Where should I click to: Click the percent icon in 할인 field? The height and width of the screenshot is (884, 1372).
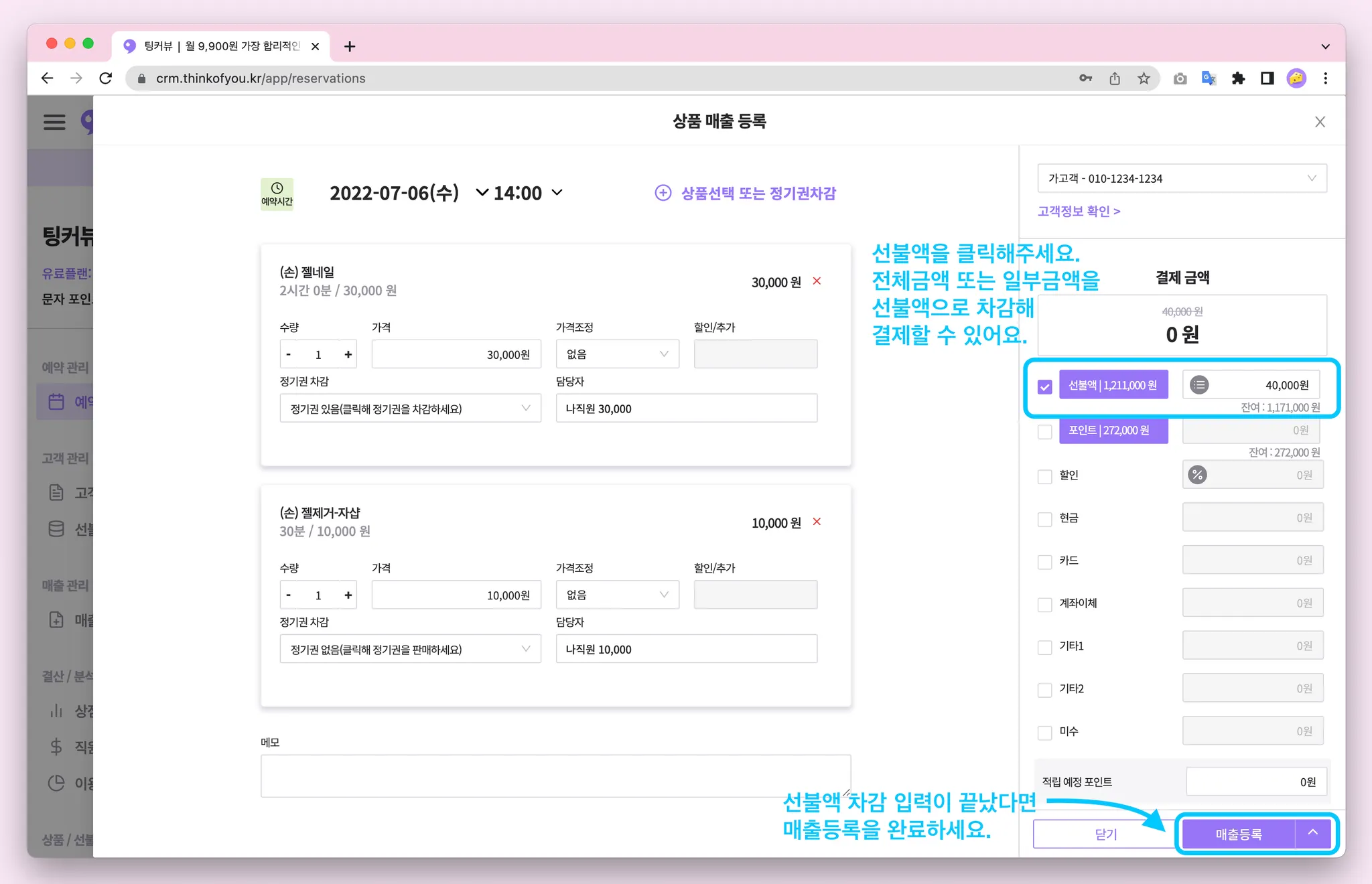pyautogui.click(x=1197, y=475)
